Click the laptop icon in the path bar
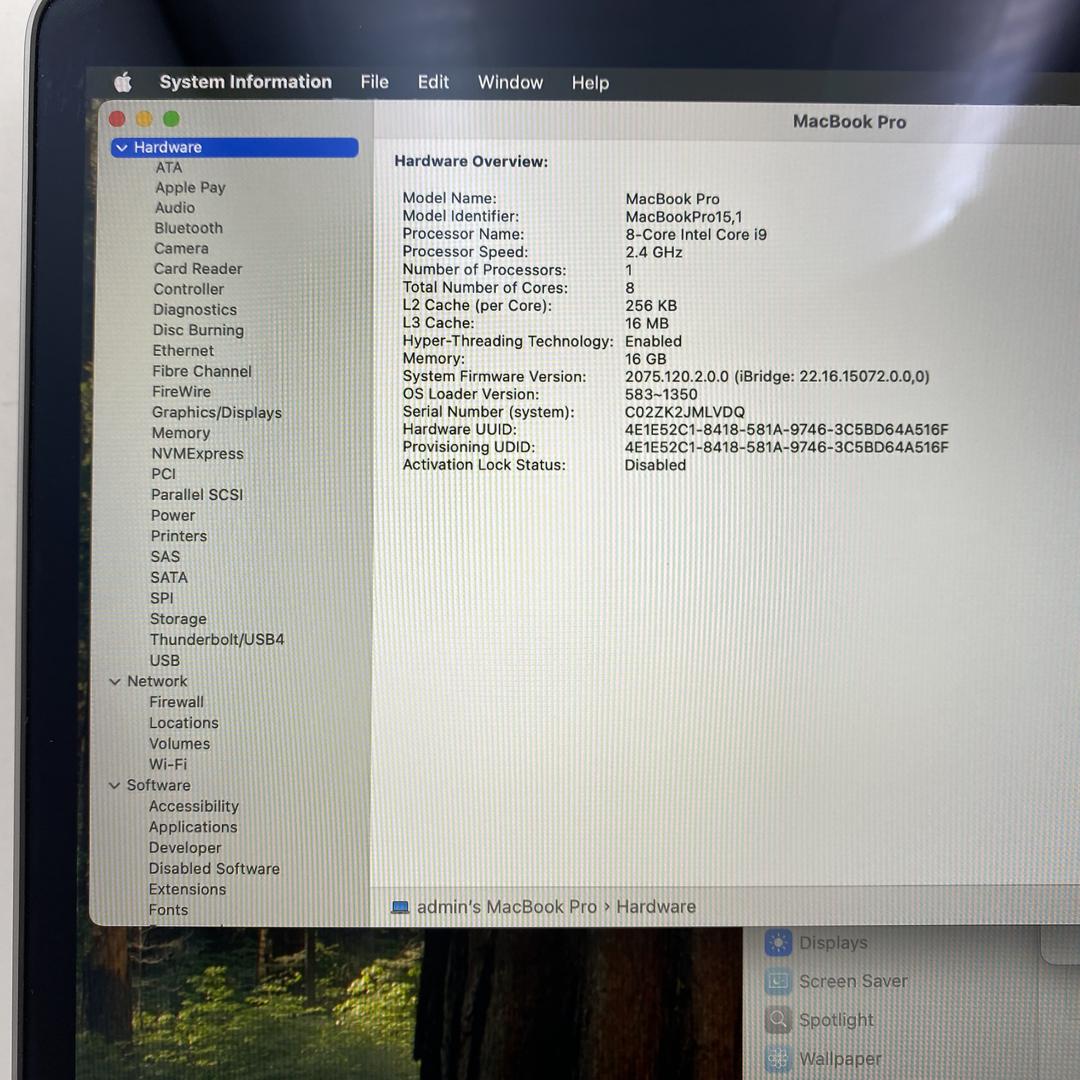This screenshot has height=1080, width=1080. (x=400, y=907)
